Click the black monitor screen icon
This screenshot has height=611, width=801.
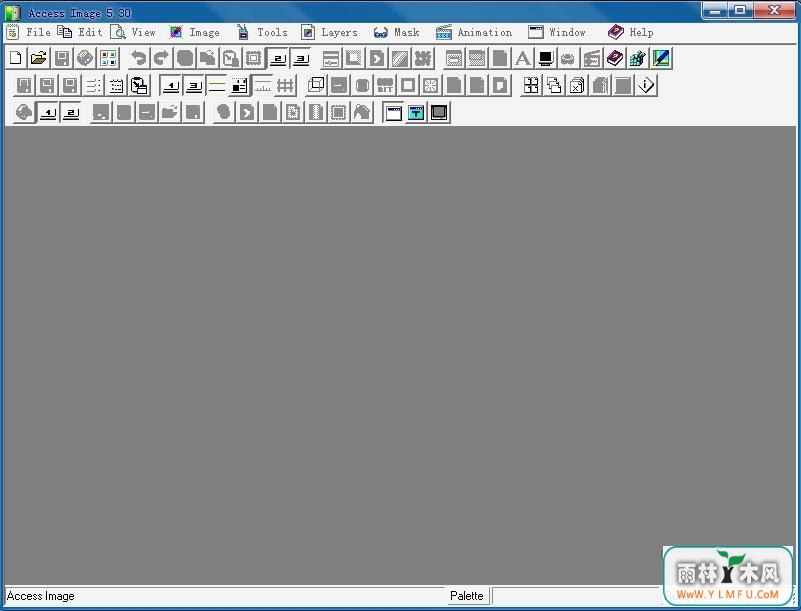point(546,58)
